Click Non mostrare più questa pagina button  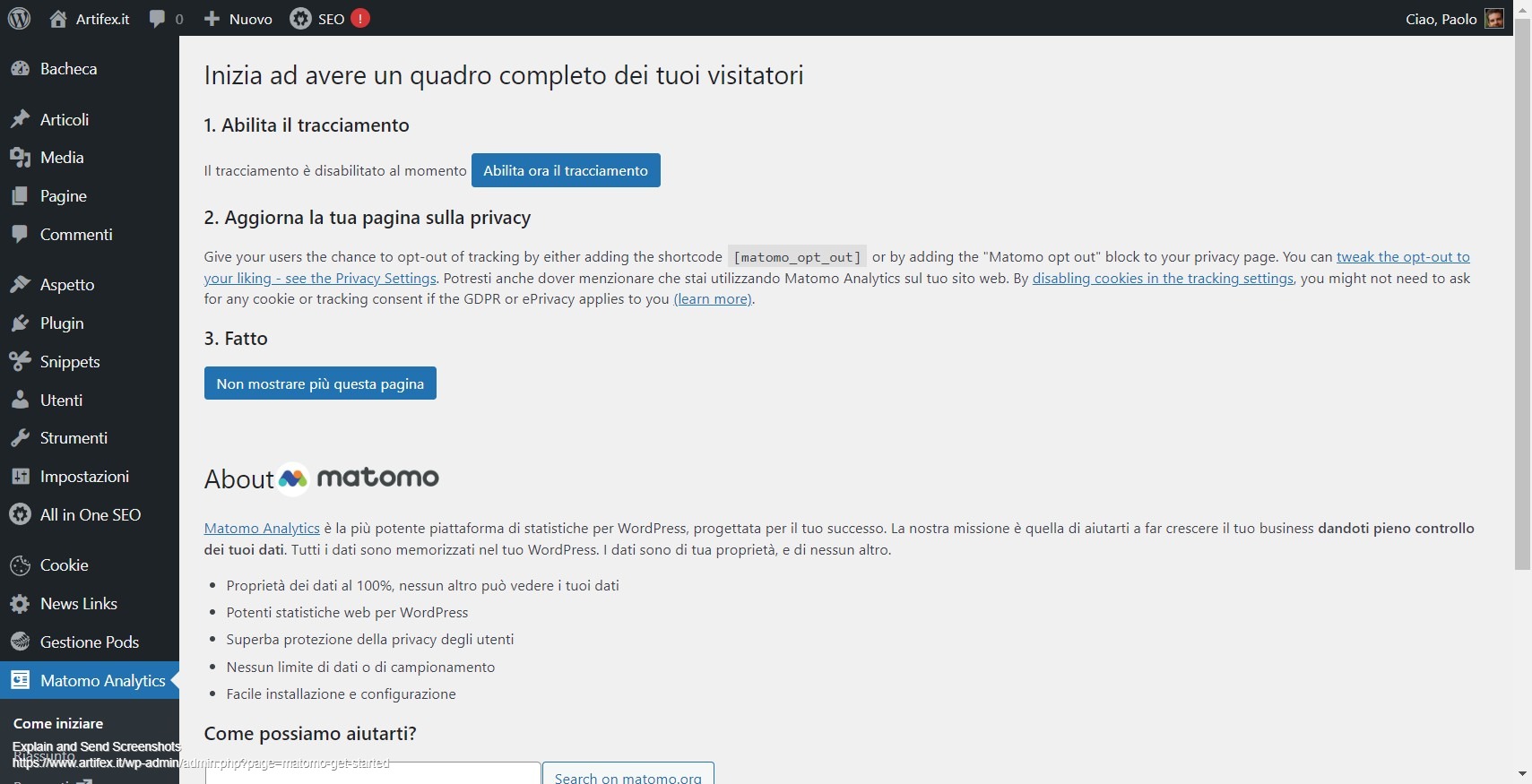click(320, 383)
